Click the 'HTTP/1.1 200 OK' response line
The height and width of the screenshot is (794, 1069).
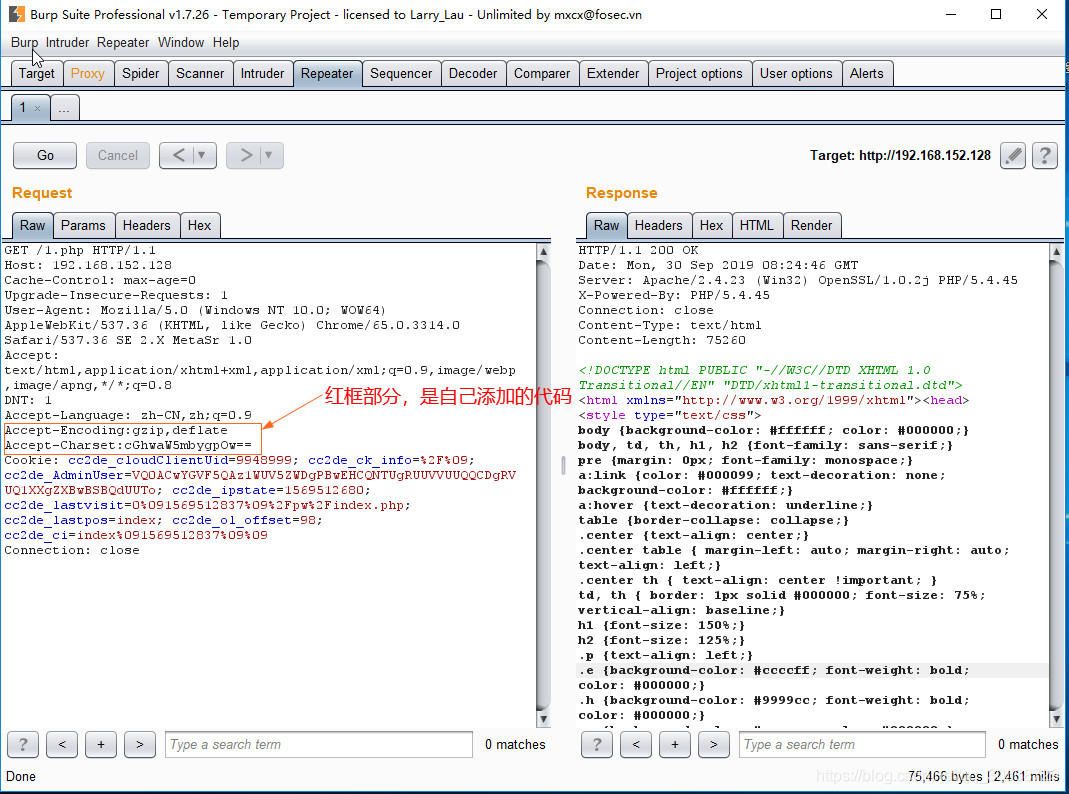(638, 250)
